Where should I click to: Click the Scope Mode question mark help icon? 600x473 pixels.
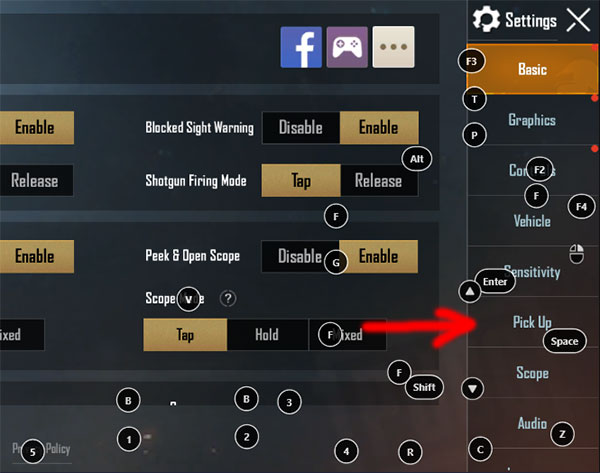(228, 298)
